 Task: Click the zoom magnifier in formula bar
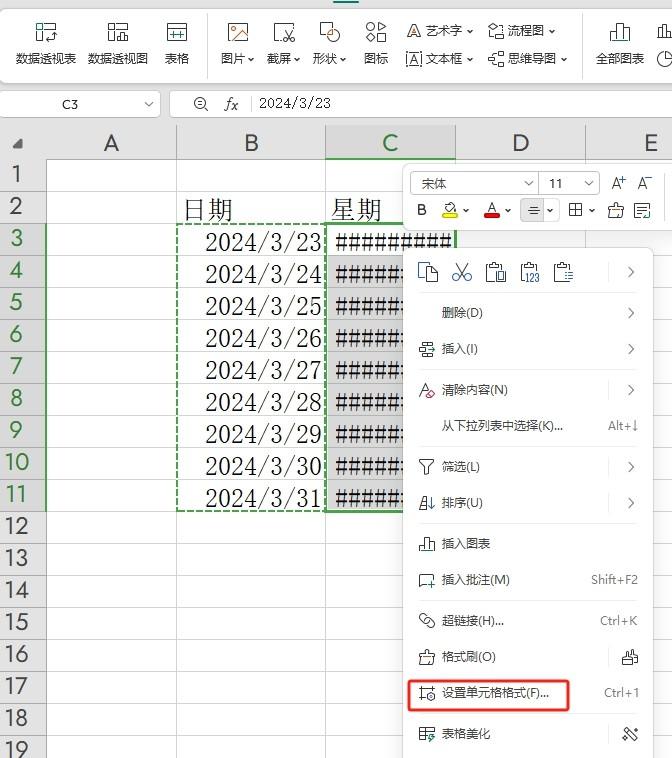200,104
